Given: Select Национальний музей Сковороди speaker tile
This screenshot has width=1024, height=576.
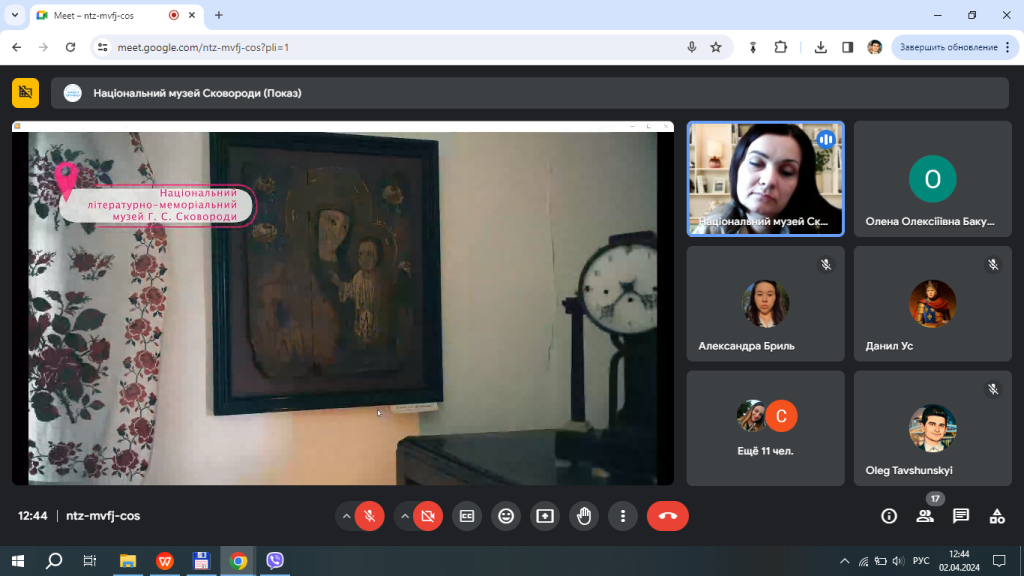Looking at the screenshot, I should coord(765,179).
